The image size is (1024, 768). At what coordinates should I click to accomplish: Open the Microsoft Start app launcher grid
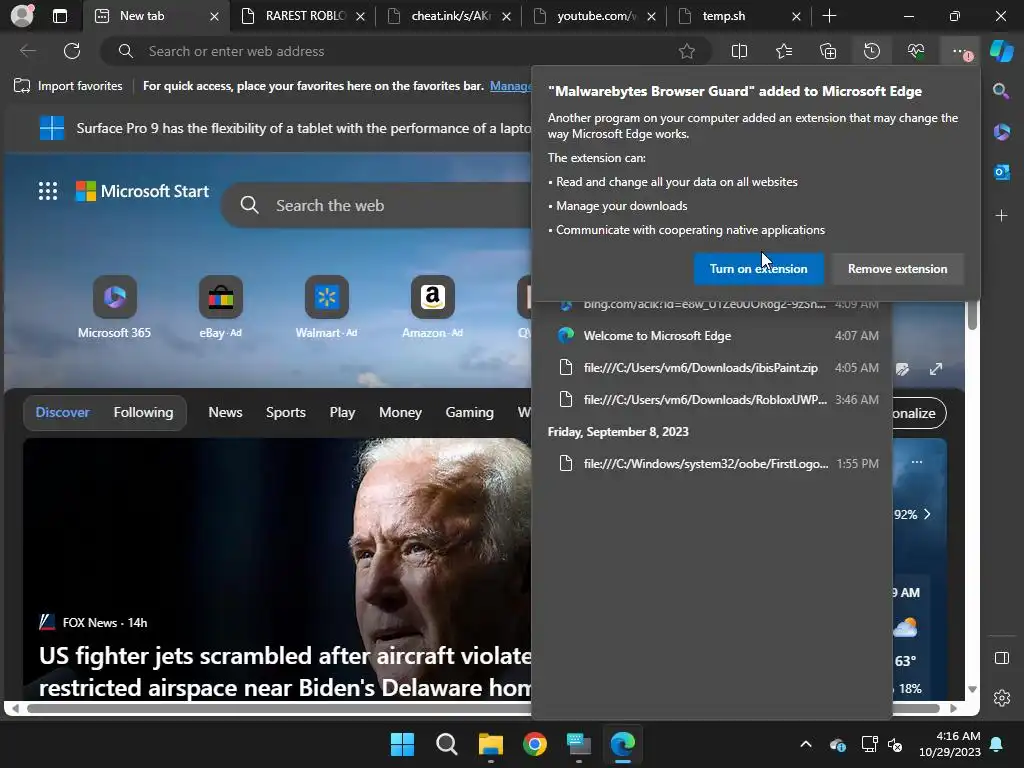[x=48, y=191]
